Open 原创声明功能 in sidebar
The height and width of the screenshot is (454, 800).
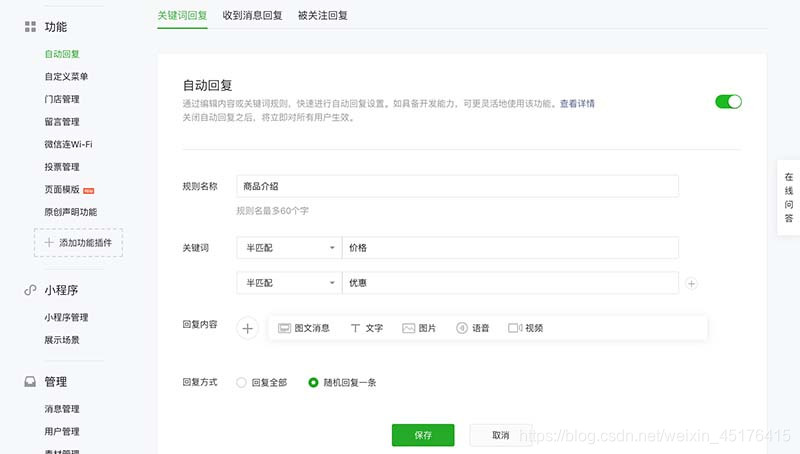coord(70,212)
